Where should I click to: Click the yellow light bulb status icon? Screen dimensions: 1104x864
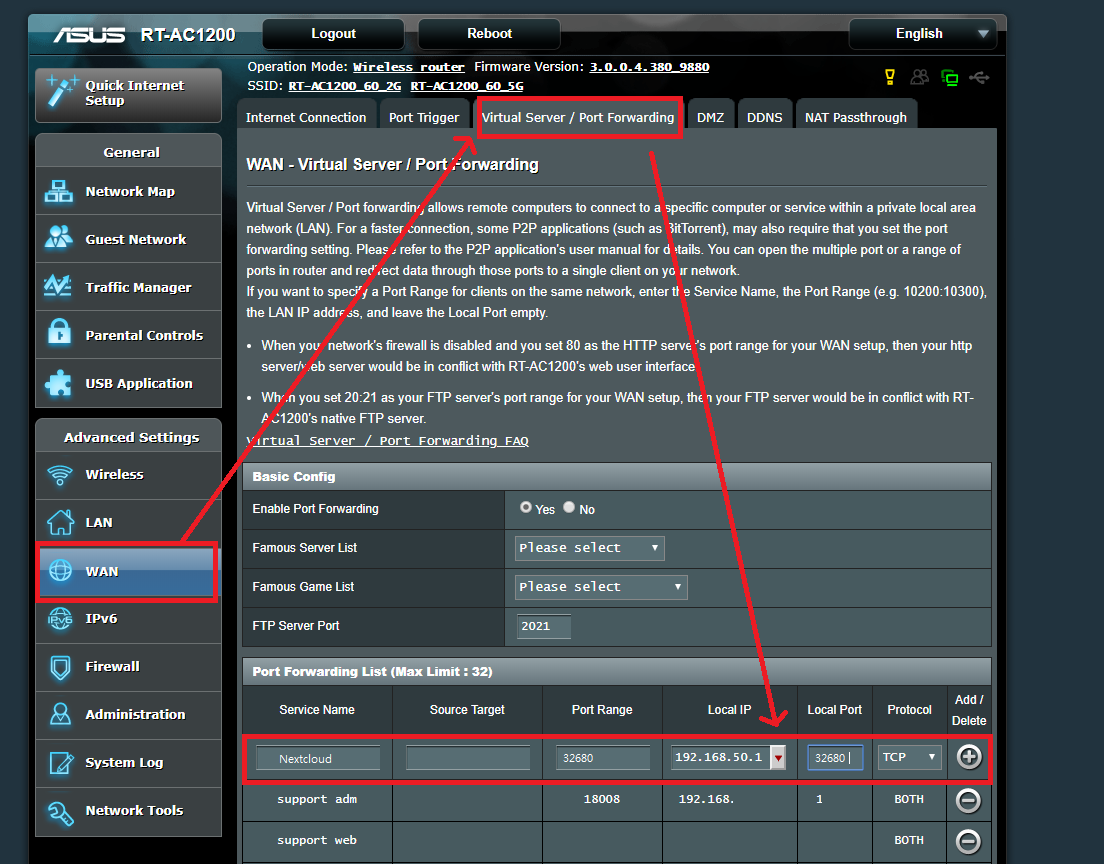tap(889, 77)
